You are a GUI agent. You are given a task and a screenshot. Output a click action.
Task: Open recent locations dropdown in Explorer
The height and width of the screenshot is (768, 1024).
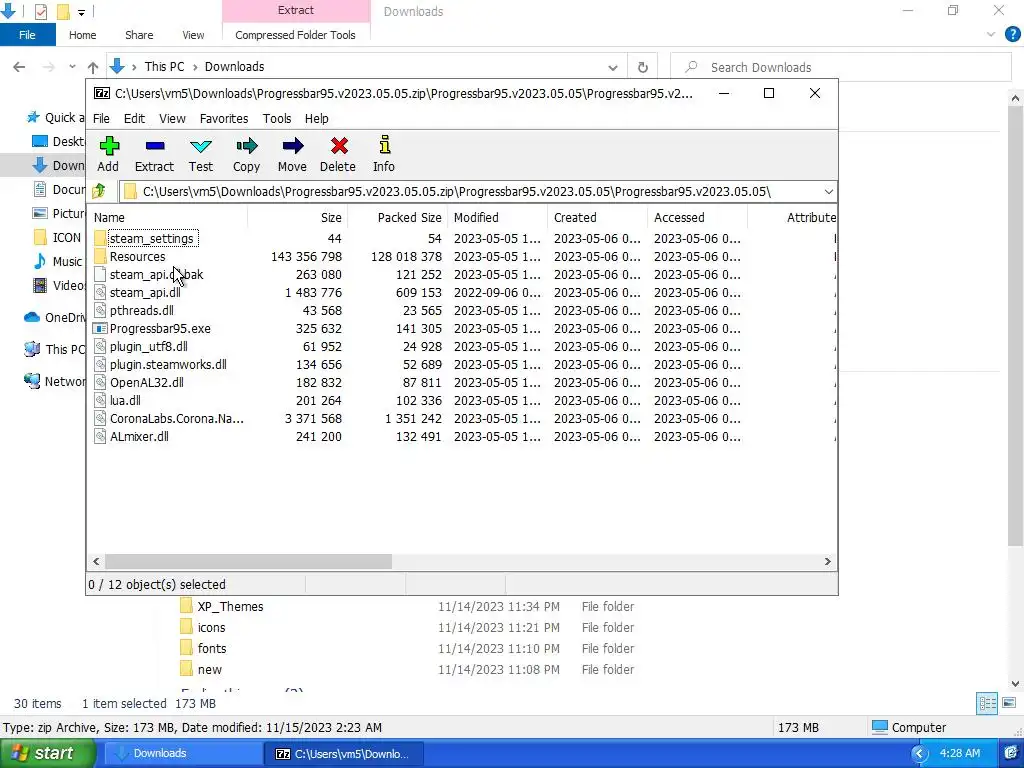[x=72, y=67]
